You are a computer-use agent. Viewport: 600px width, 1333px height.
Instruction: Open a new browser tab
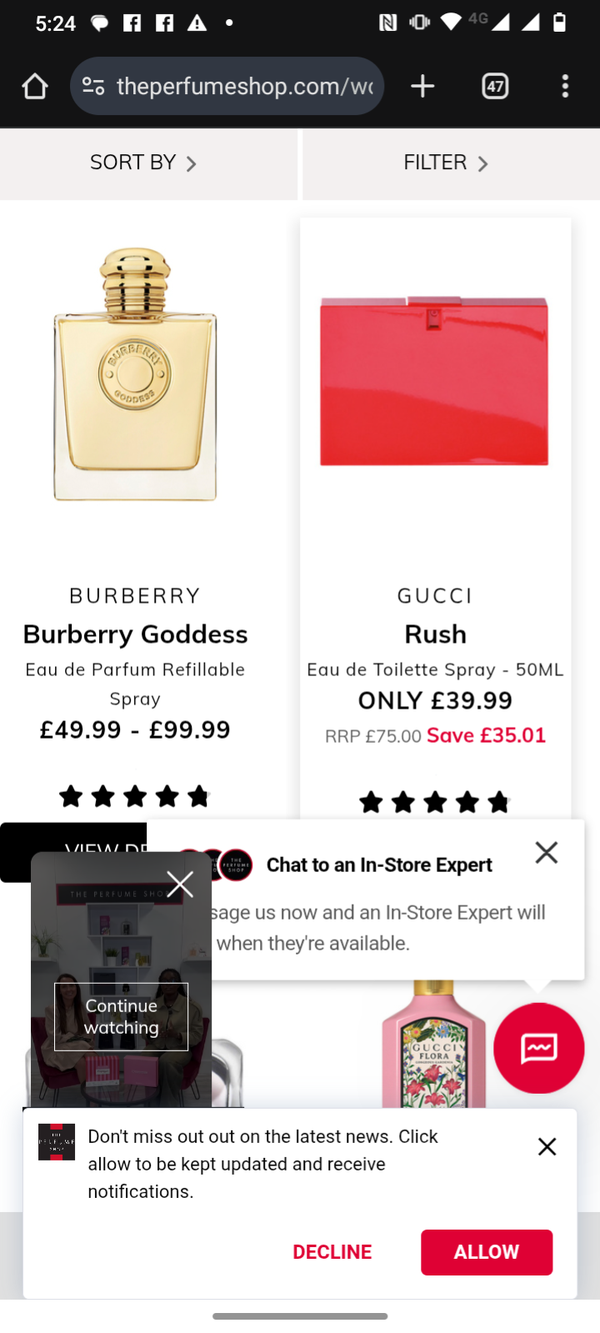click(422, 87)
